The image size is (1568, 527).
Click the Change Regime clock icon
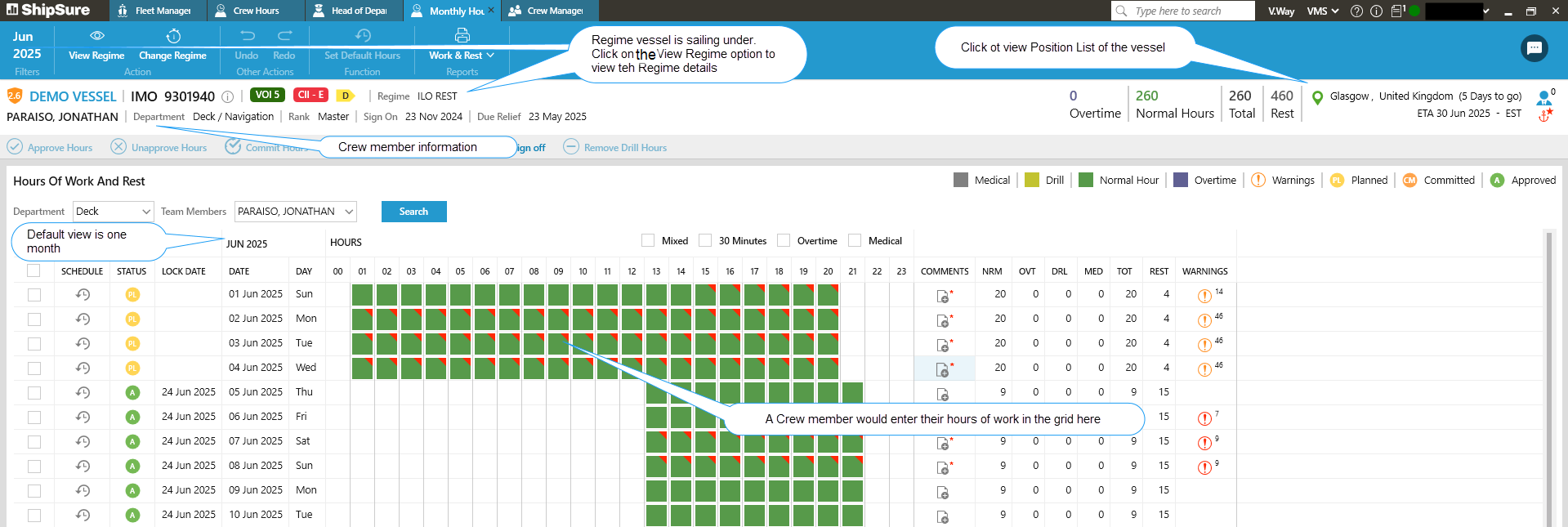(x=173, y=36)
